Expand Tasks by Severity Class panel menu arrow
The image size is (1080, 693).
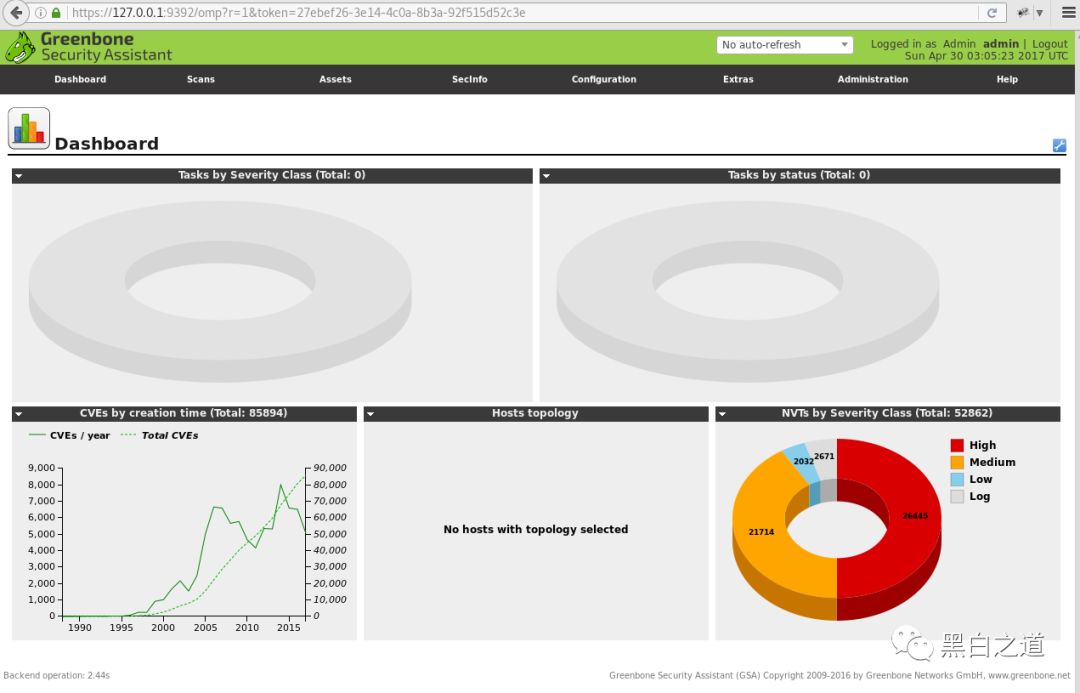tap(19, 176)
